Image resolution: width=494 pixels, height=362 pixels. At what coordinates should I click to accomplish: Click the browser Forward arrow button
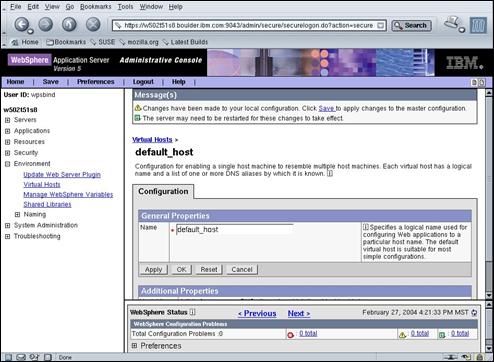[x=46, y=24]
